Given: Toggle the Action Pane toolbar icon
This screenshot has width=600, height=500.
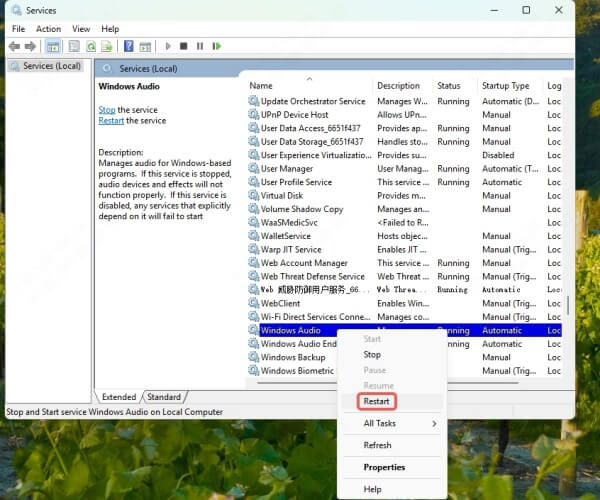Looking at the screenshot, I should 145,47.
